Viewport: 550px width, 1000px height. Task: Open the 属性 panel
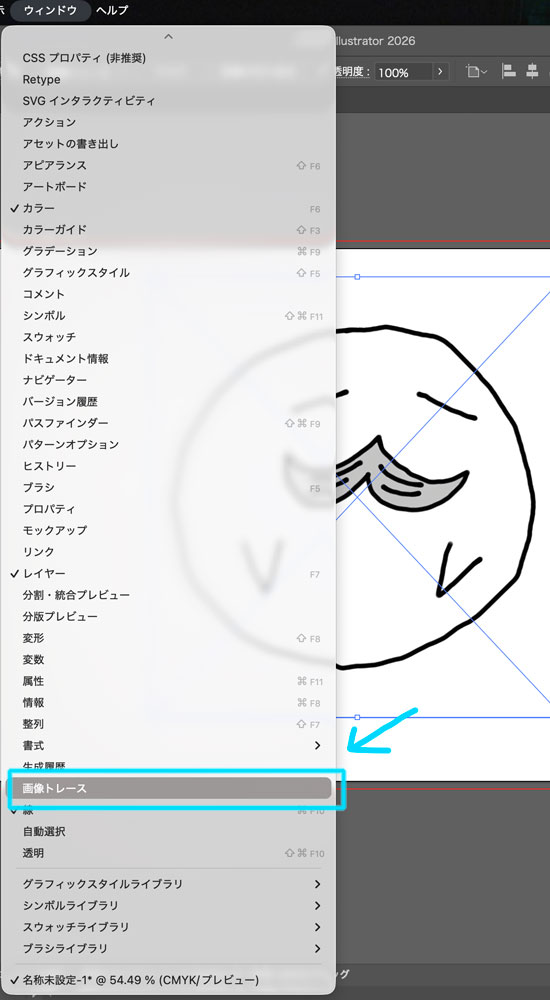[168, 681]
